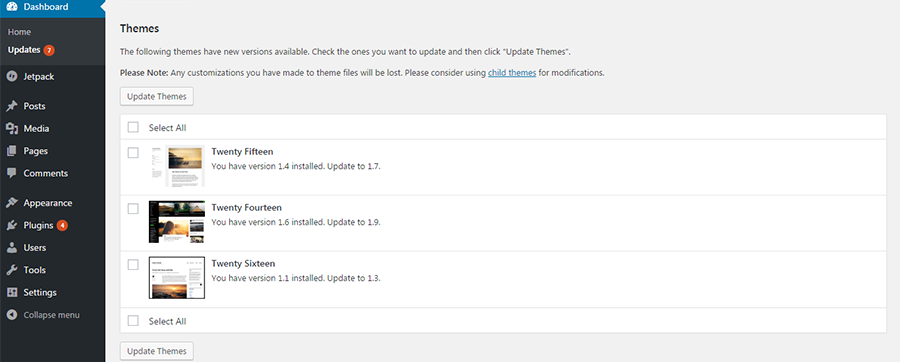The image size is (900, 362).
Task: Tick the Twenty Fifteen theme checkbox
Action: click(133, 153)
